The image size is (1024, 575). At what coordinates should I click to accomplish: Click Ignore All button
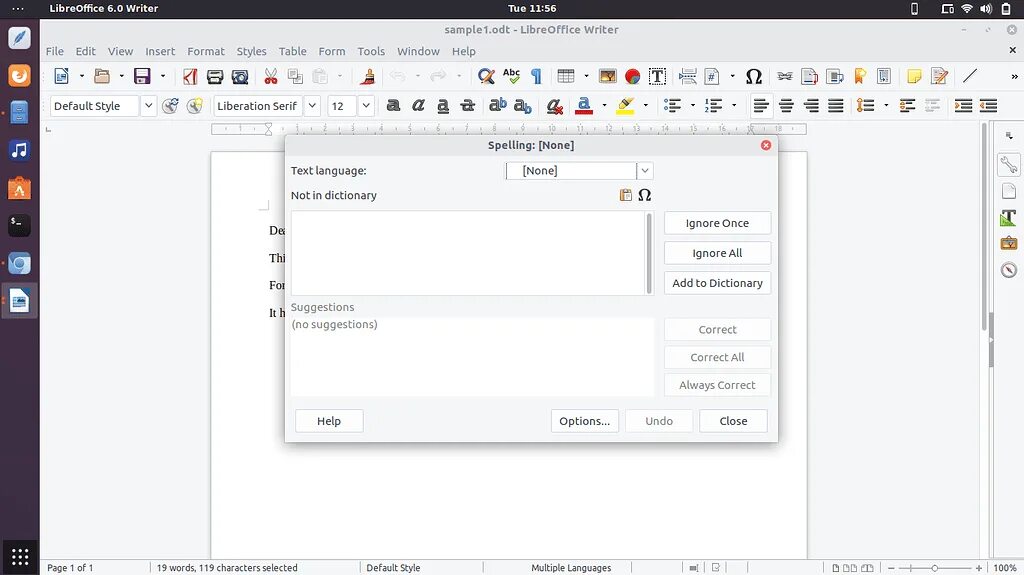(717, 253)
